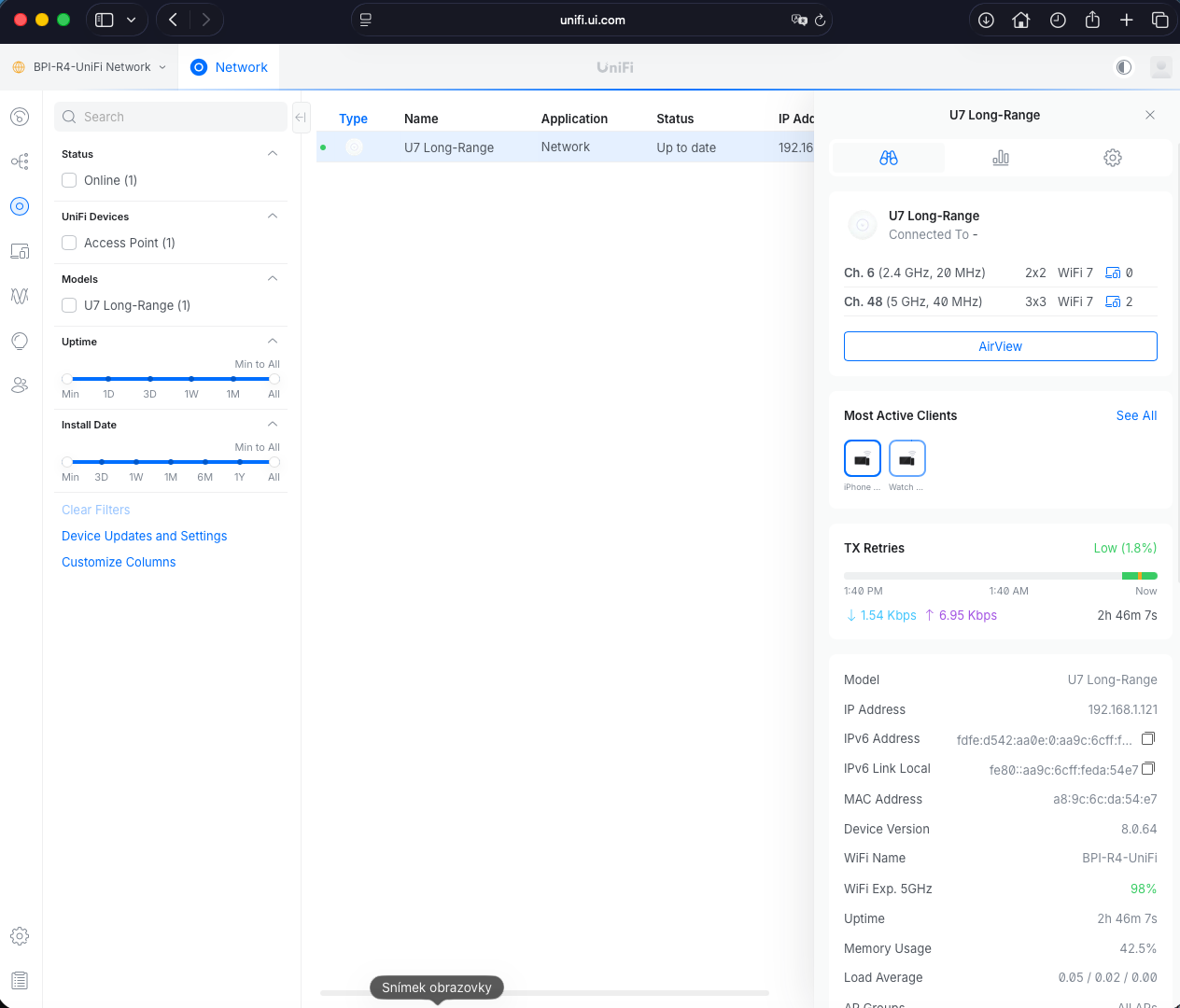Image resolution: width=1180 pixels, height=1008 pixels.
Task: Check the U7 Long-Range (1) model filter
Action: point(69,305)
